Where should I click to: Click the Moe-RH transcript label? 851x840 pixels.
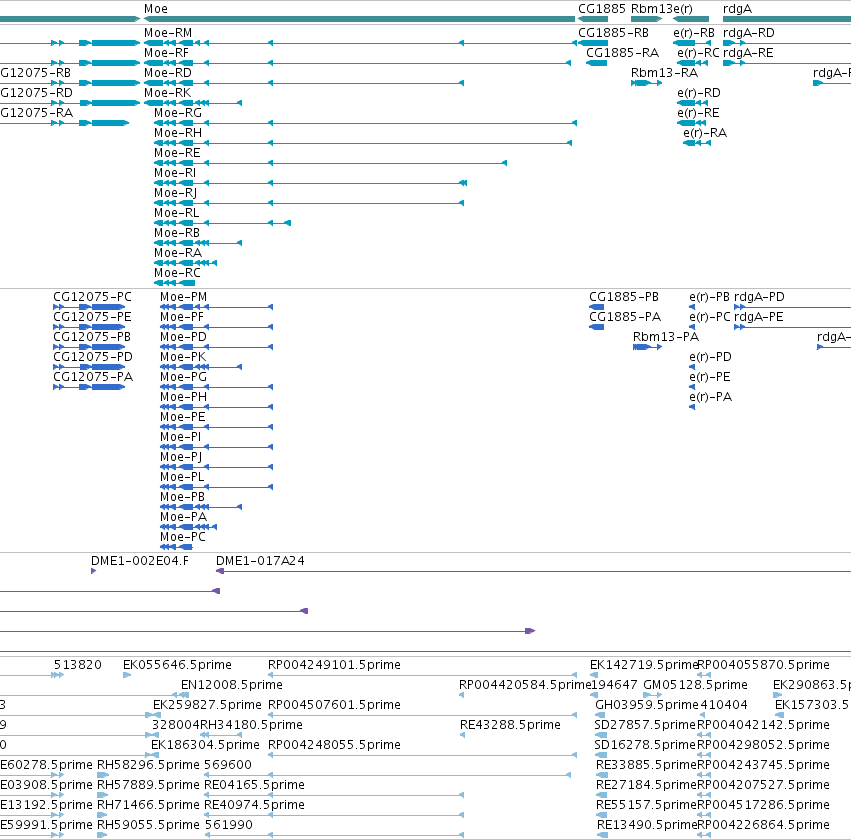[x=178, y=133]
